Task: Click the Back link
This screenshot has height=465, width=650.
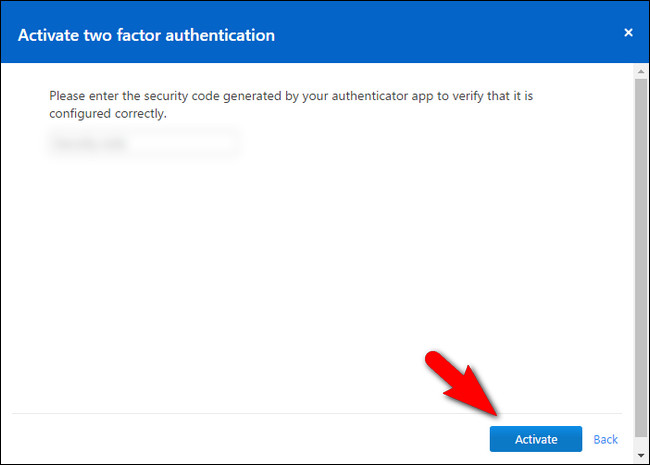Action: coord(605,439)
